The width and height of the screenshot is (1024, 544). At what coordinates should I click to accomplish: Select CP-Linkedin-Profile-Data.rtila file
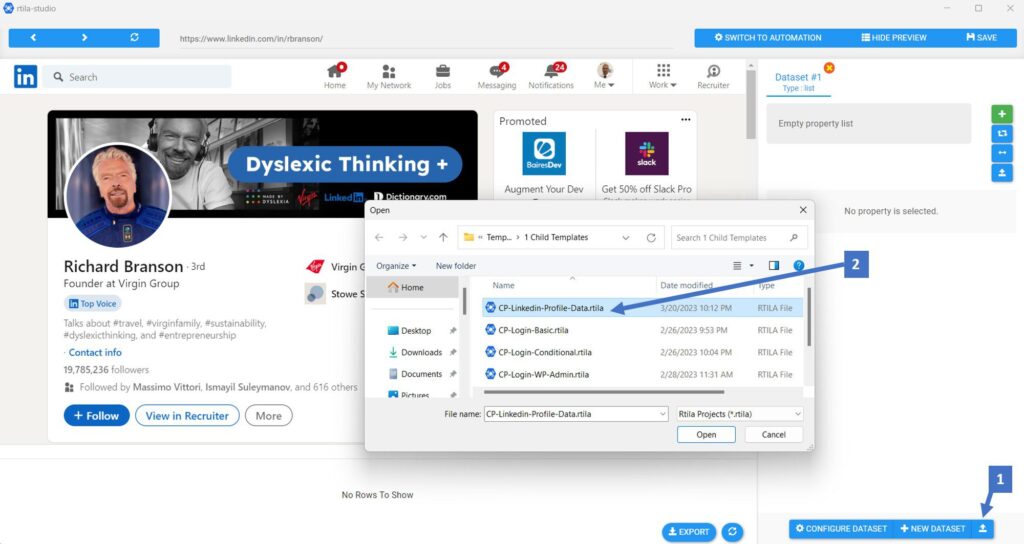coord(643,308)
